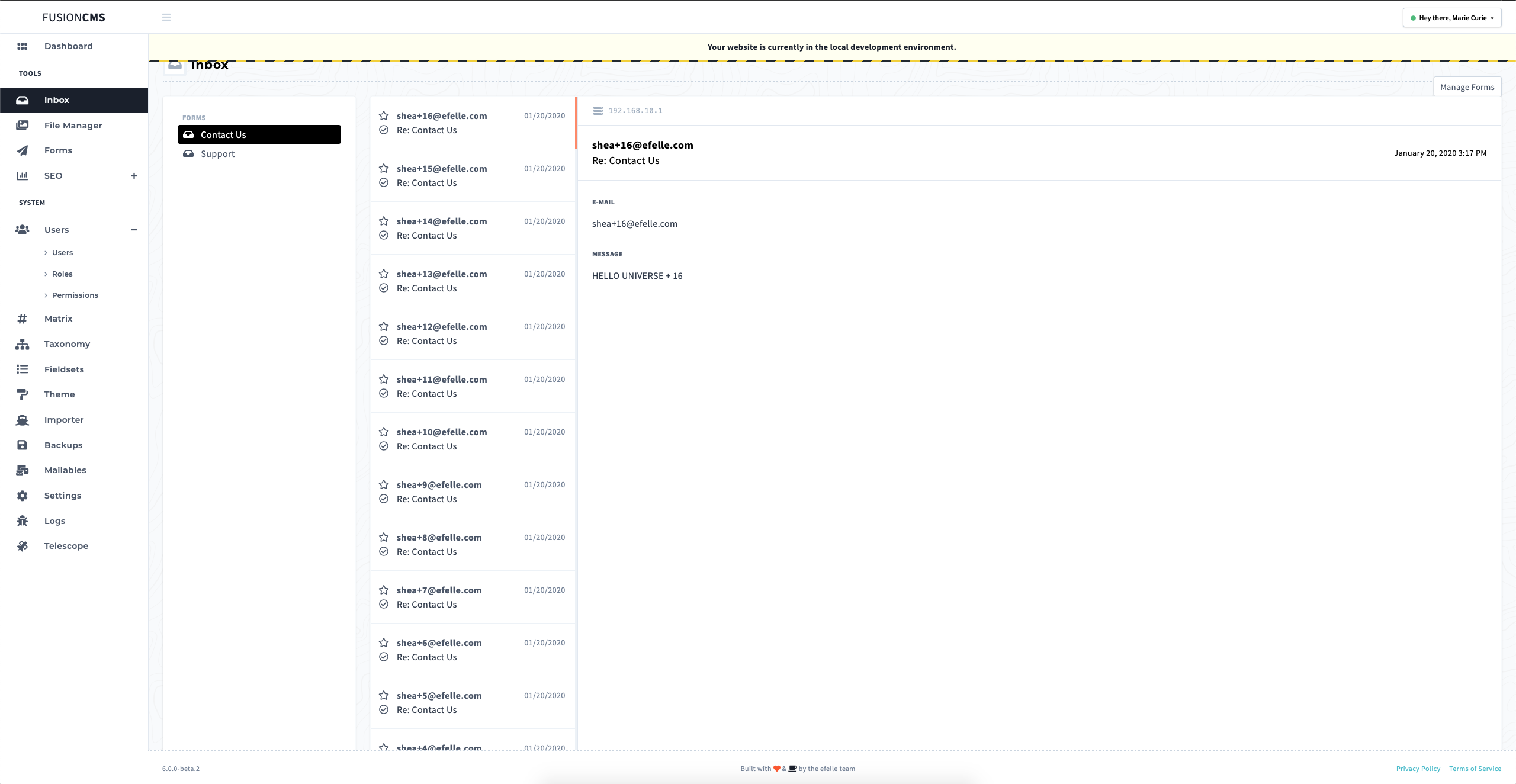1516x784 pixels.
Task: Click the Settings gear icon
Action: click(x=23, y=496)
